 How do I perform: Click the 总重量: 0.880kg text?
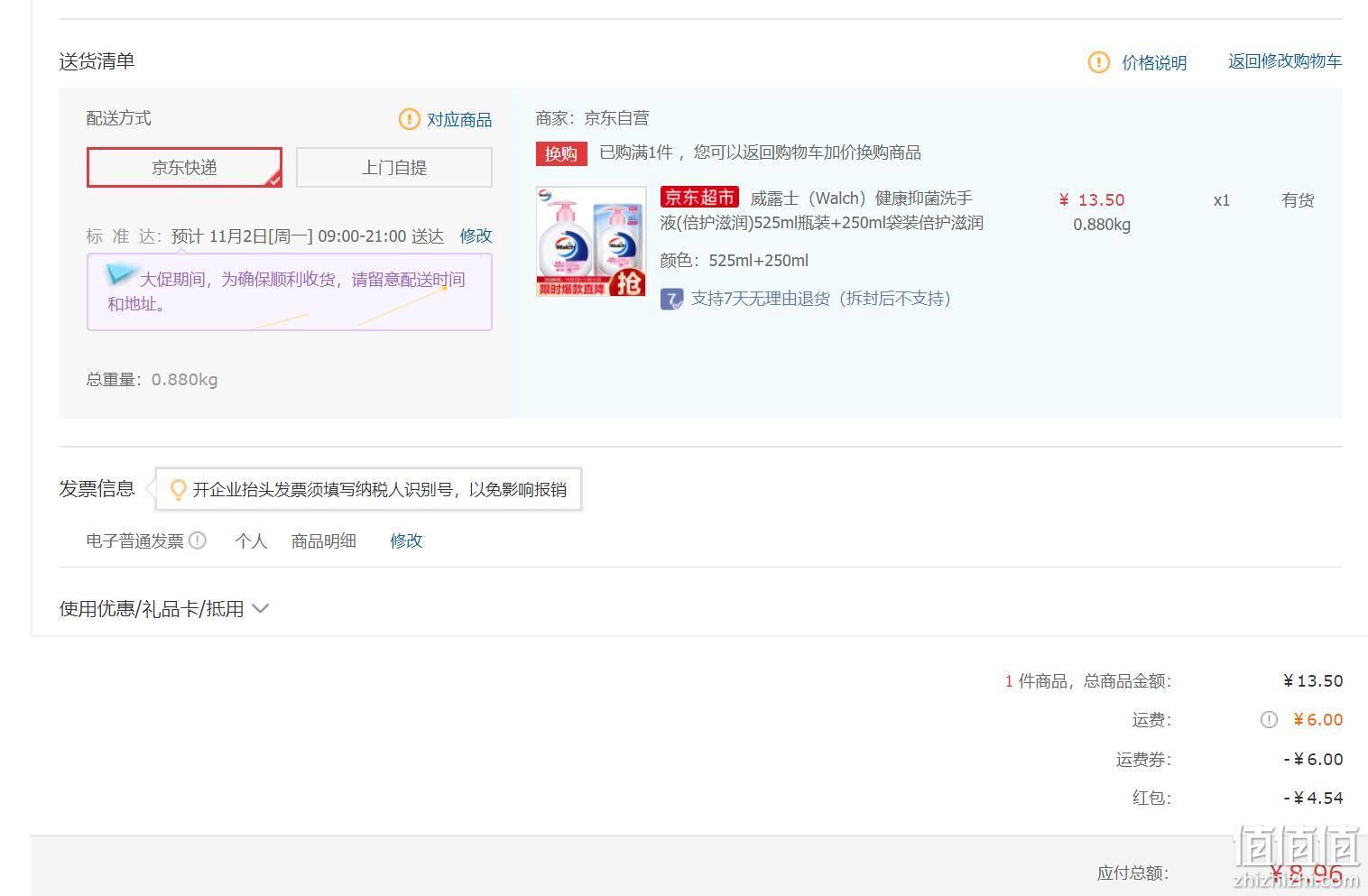pos(152,380)
